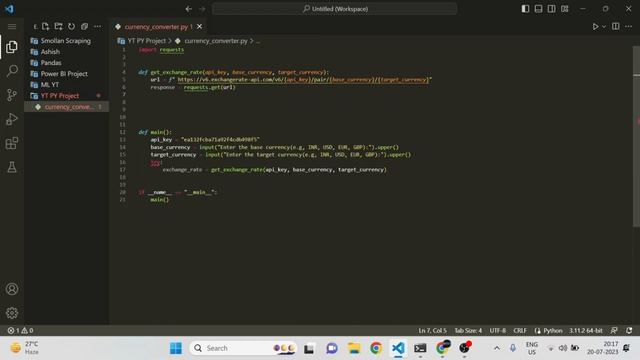
Task: Open the Terminal app from taskbar
Action: pos(420,348)
